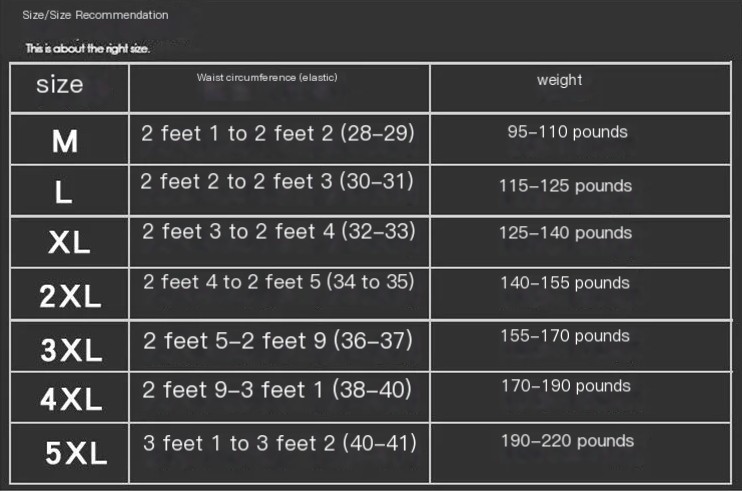Select the L size cell

coord(63,192)
